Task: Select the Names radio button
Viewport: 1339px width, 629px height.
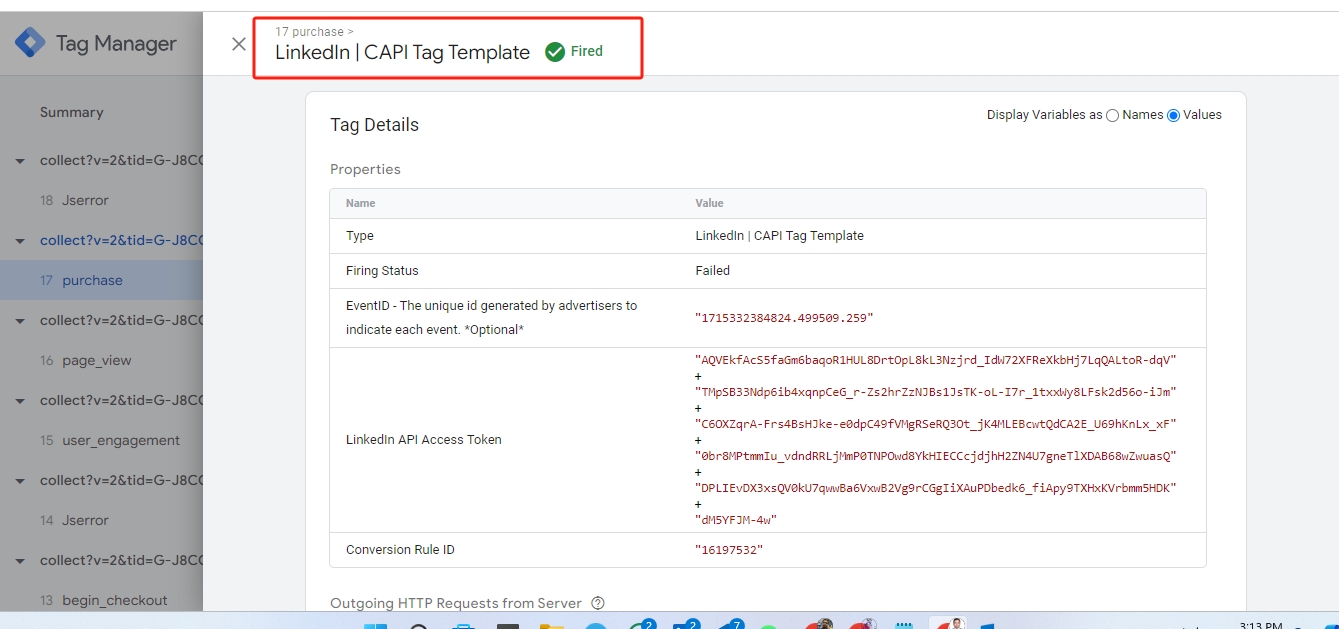Action: [1112, 115]
